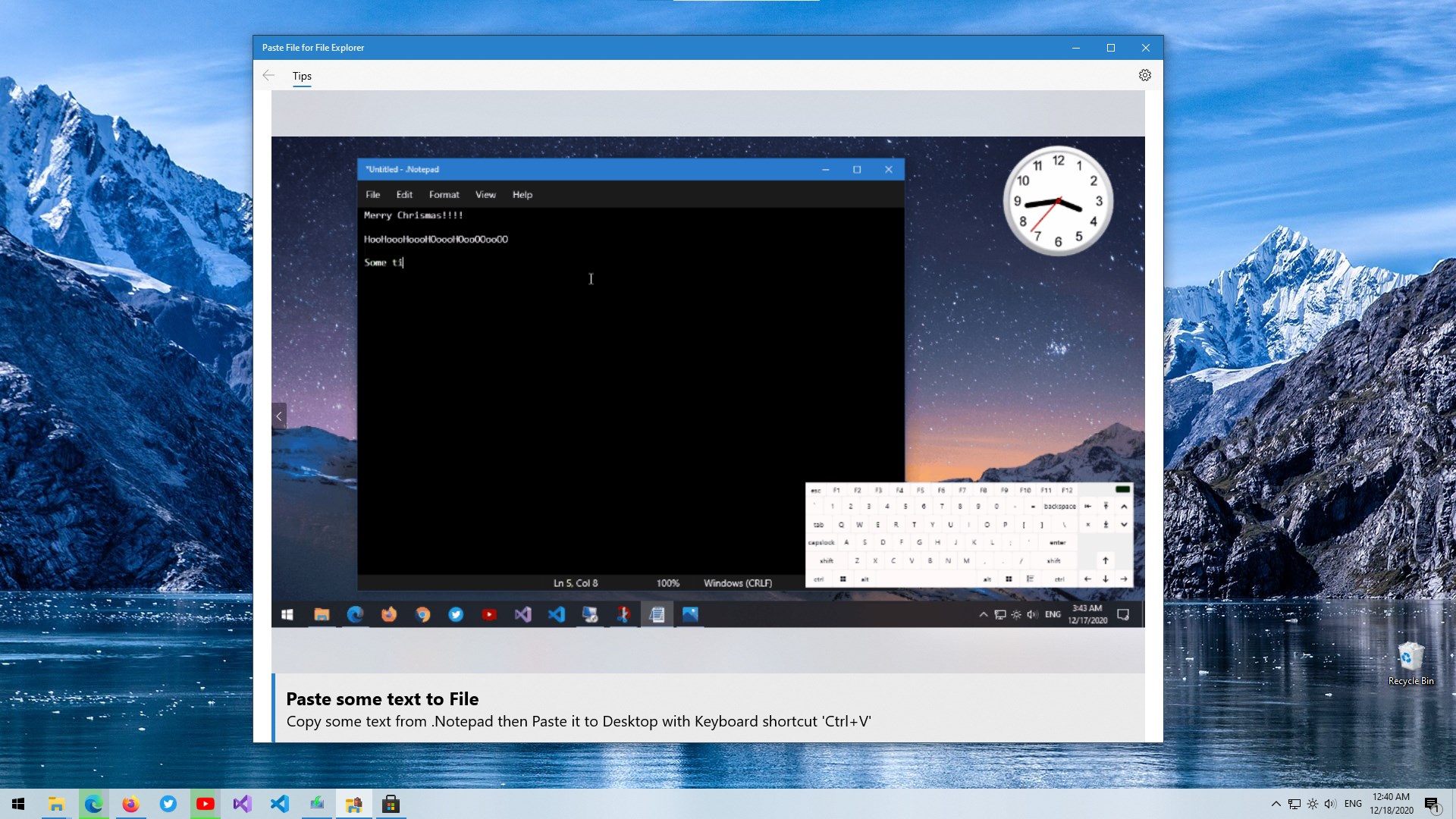
Task: Open the Twitter app on the taskbar
Action: coord(168,804)
